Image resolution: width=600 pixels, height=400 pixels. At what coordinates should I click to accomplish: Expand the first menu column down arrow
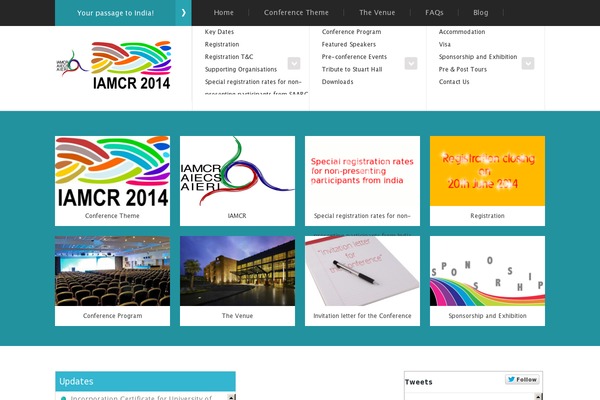(x=294, y=63)
